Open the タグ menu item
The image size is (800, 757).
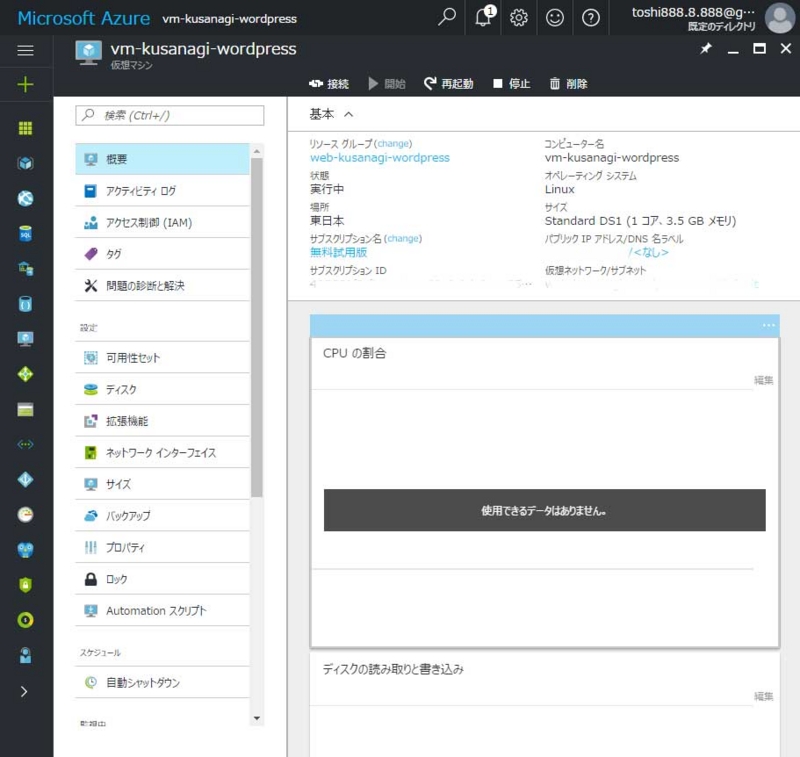(x=162, y=254)
